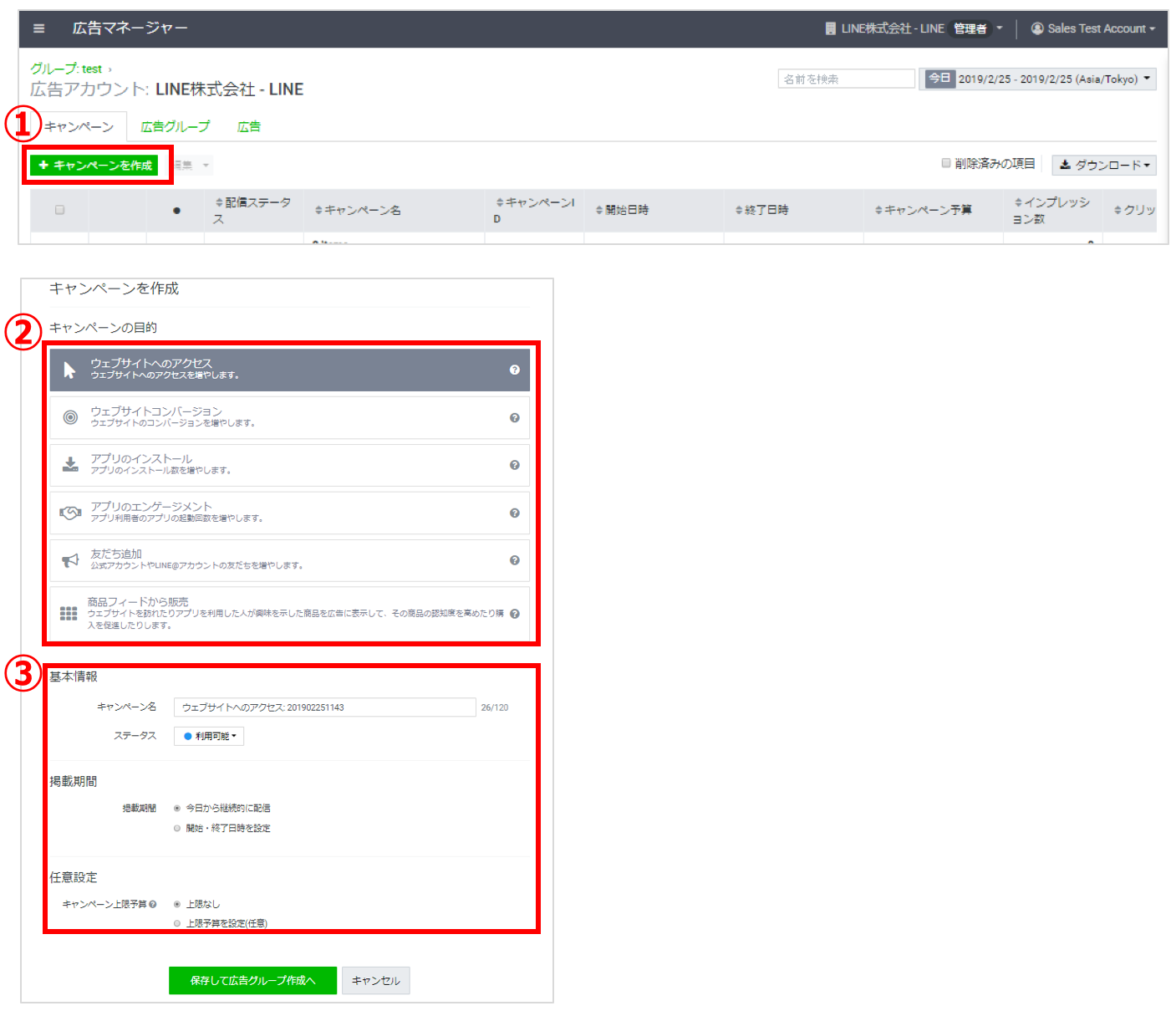Open the greyed edit dropdown beside キャンペーンを作成
This screenshot has width=1176, height=1011.
(194, 165)
